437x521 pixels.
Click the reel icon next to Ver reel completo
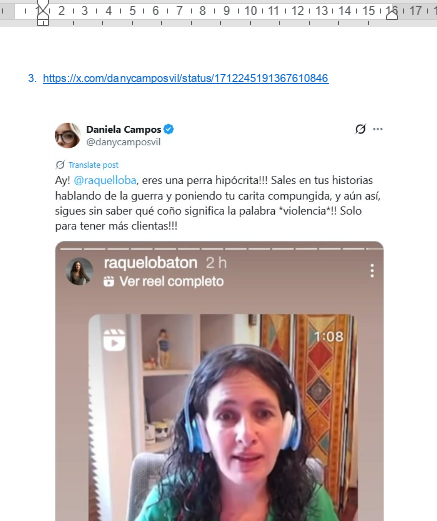(x=109, y=281)
